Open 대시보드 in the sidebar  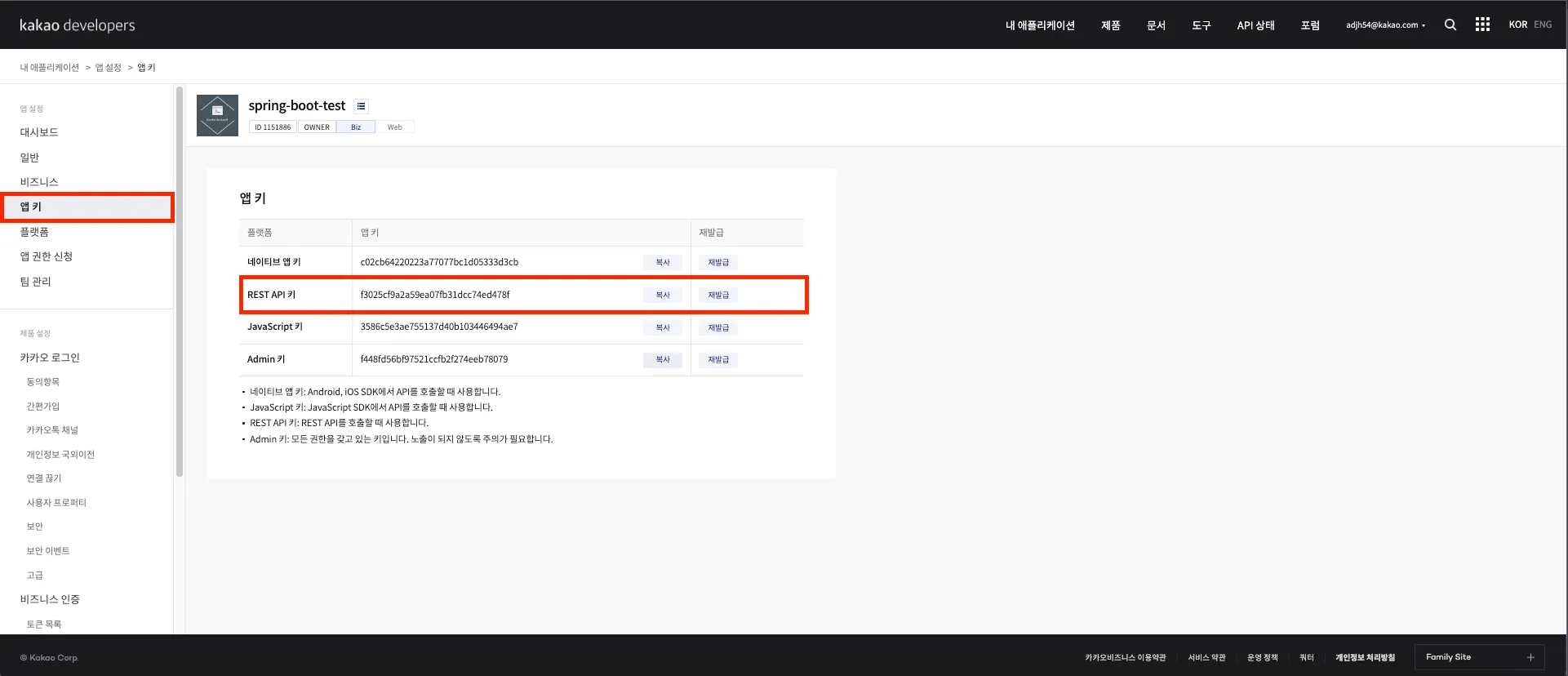pos(39,132)
